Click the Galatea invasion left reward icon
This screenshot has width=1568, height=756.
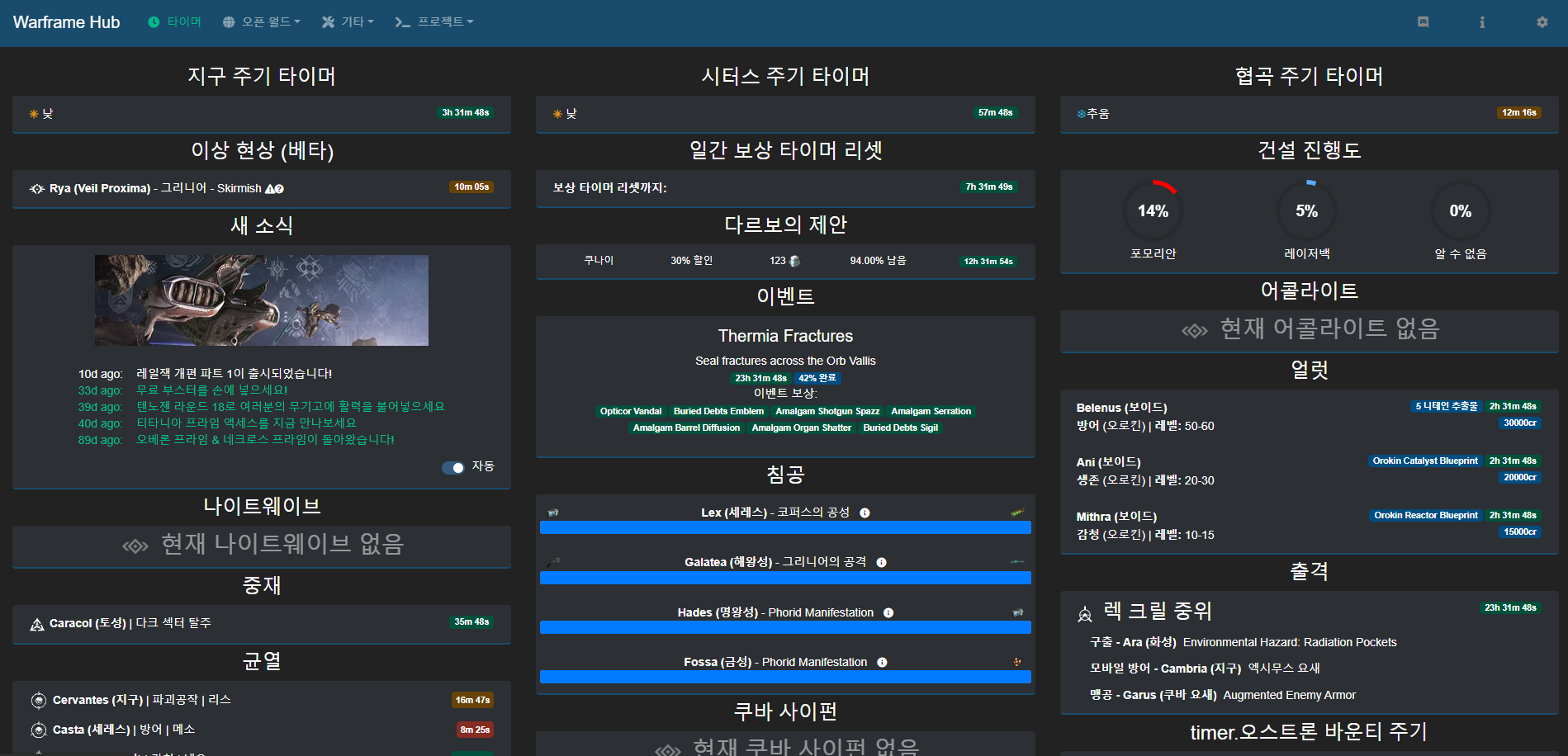(553, 562)
